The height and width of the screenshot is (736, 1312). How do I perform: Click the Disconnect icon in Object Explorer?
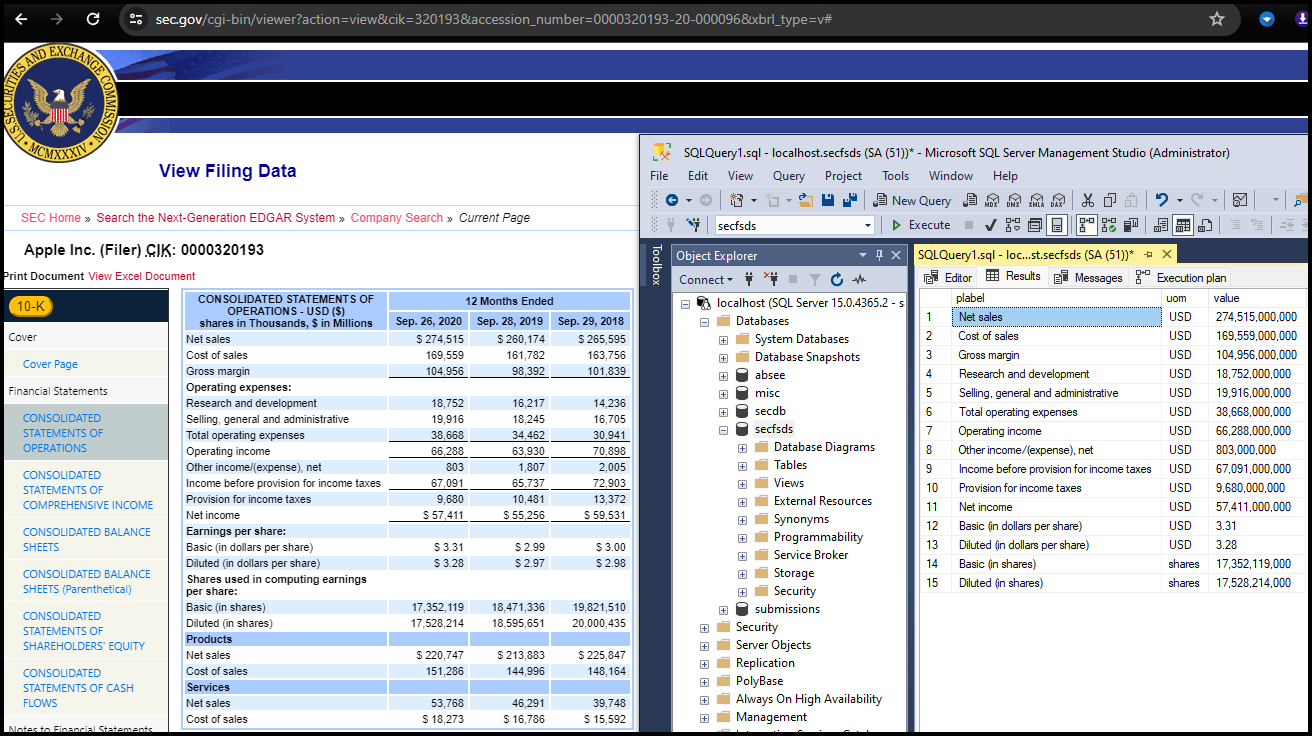click(770, 279)
